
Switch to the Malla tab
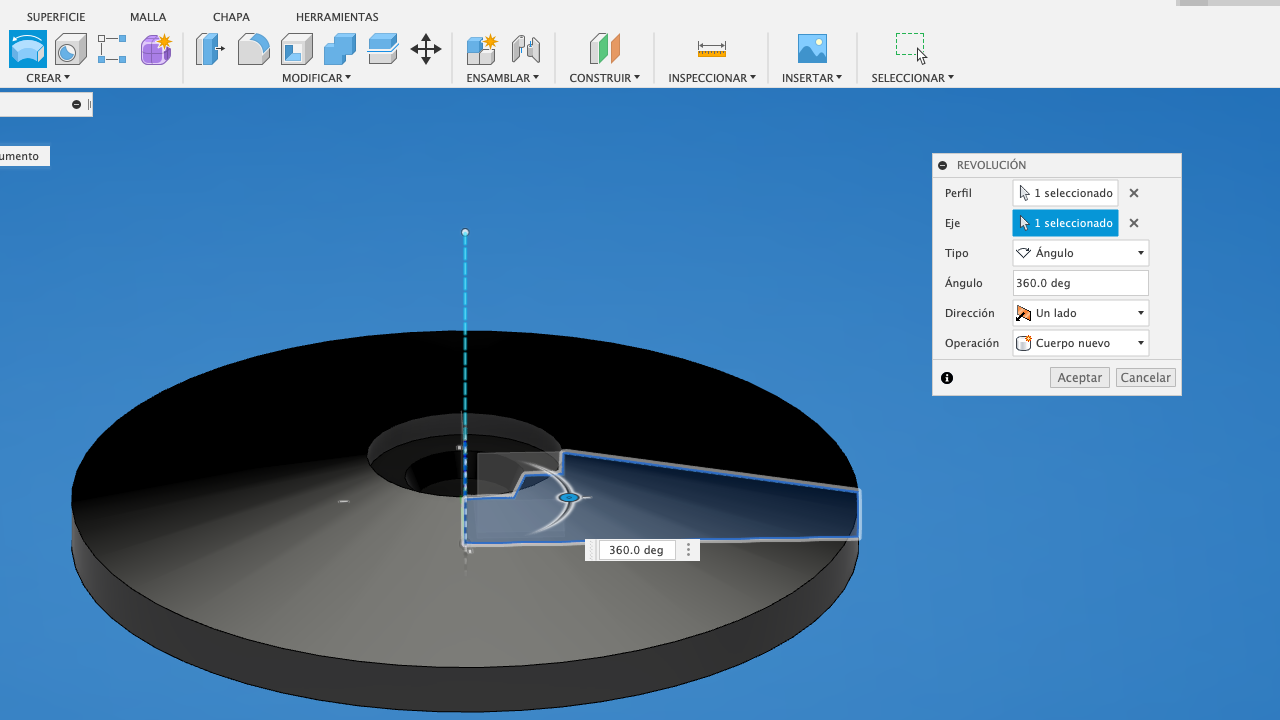point(148,17)
